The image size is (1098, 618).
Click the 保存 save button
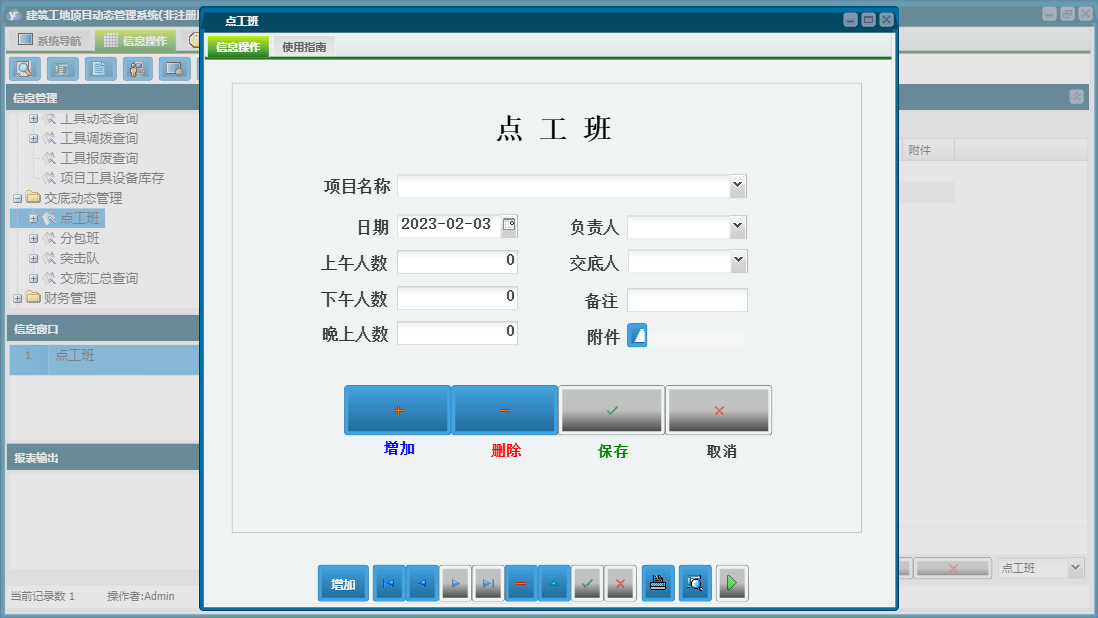(611, 410)
